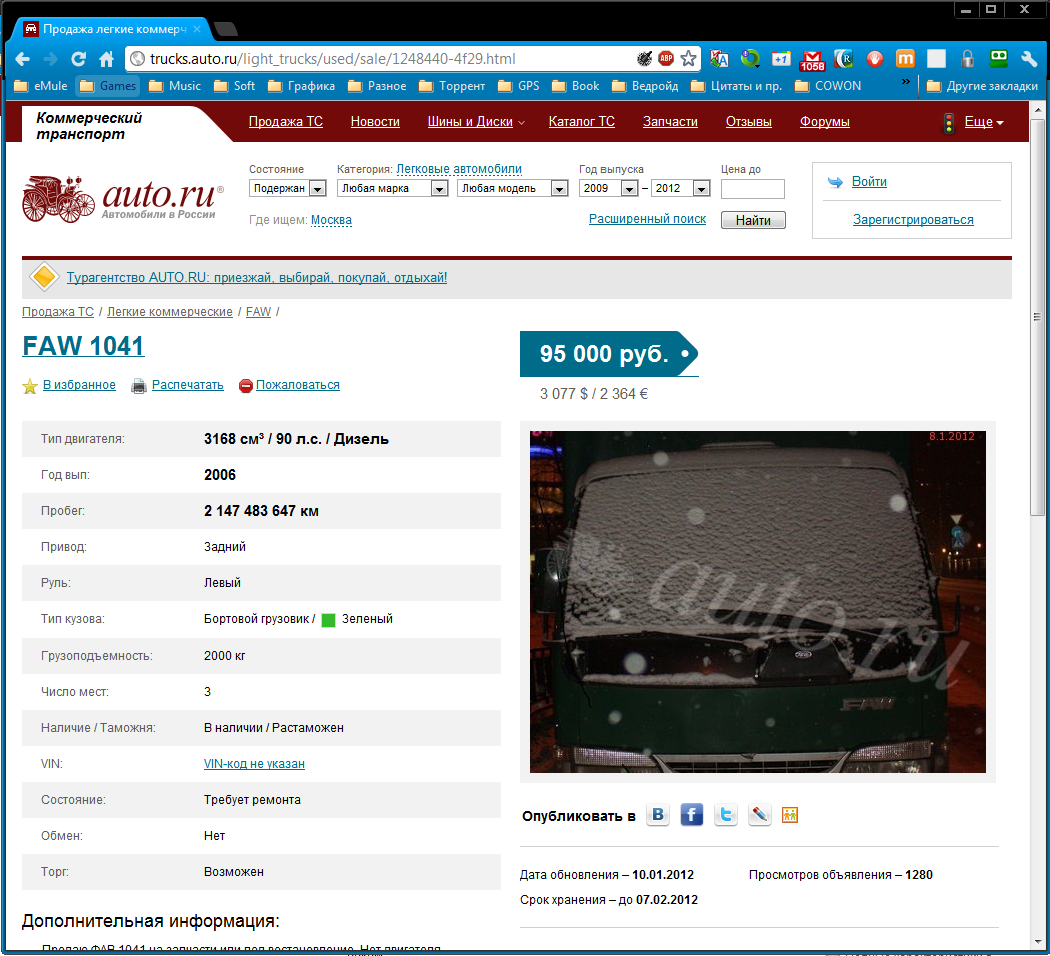Share listing on VKontakte

tap(658, 815)
